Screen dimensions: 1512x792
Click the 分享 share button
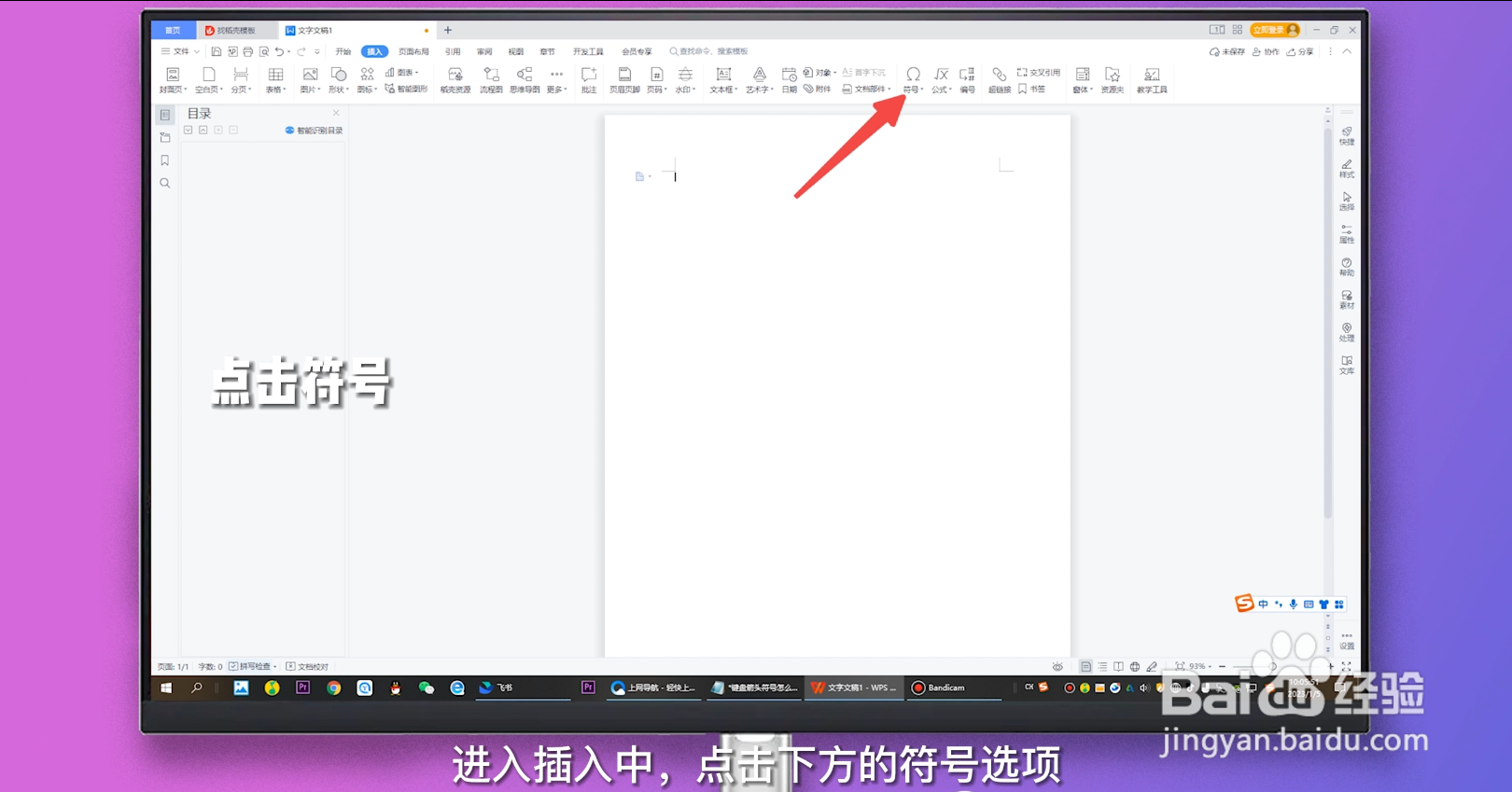coord(1300,51)
